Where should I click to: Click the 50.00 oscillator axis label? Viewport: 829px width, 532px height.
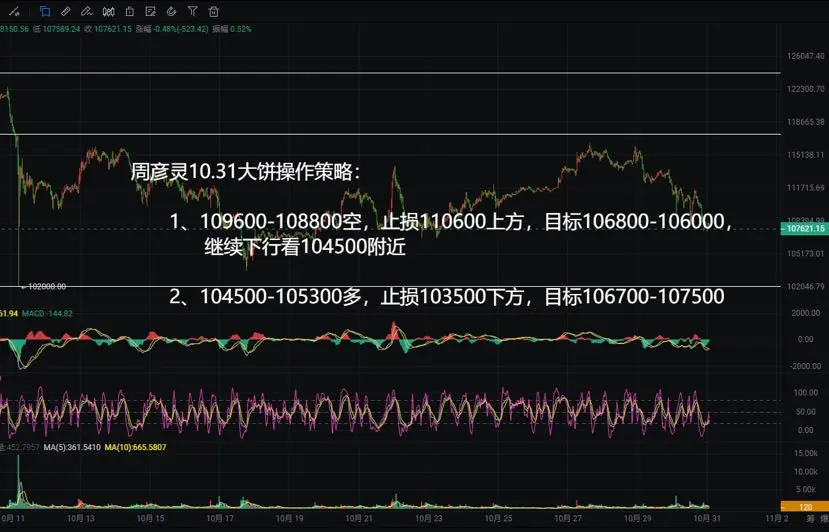805,411
